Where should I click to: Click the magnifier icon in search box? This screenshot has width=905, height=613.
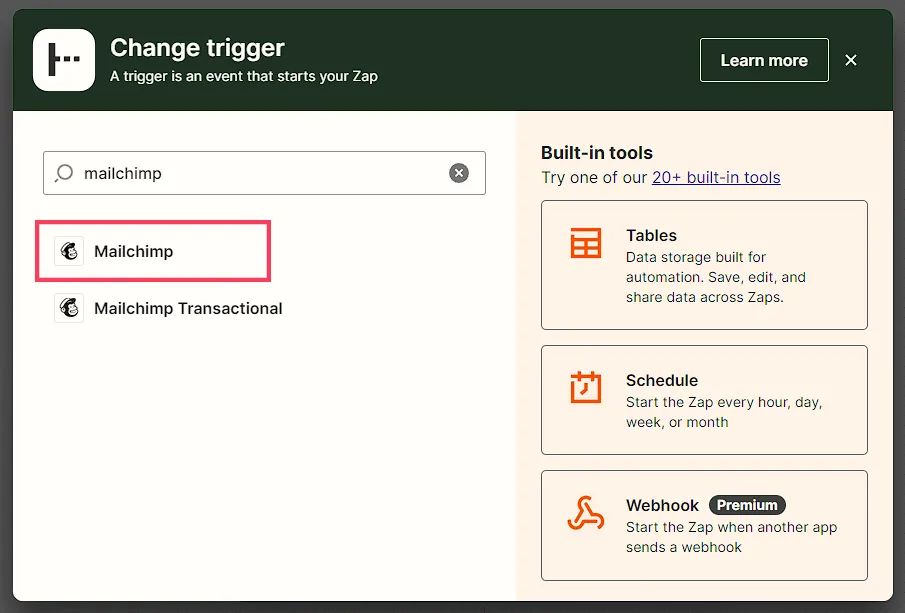point(64,173)
